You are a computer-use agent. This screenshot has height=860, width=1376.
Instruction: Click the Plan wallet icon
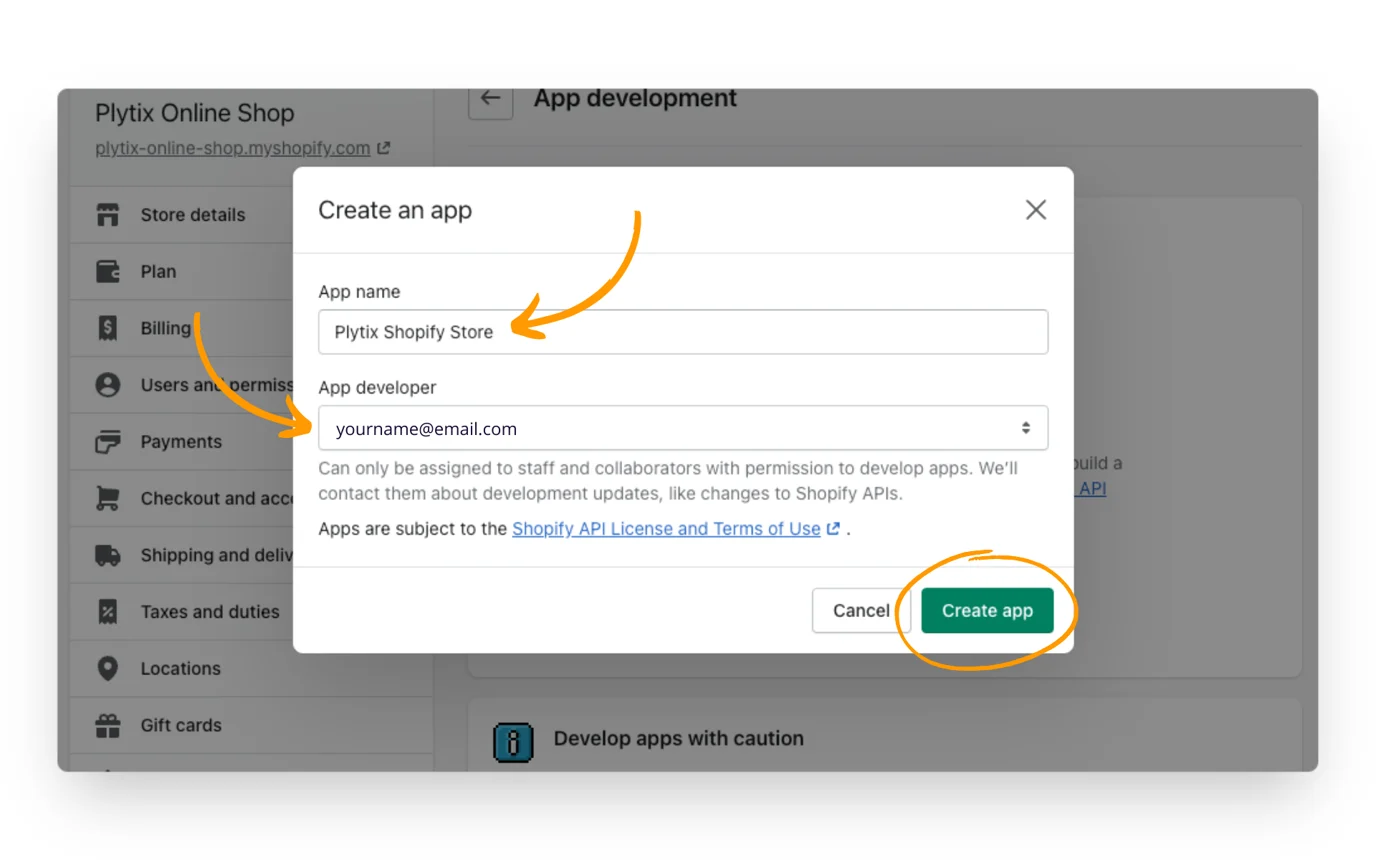[107, 272]
